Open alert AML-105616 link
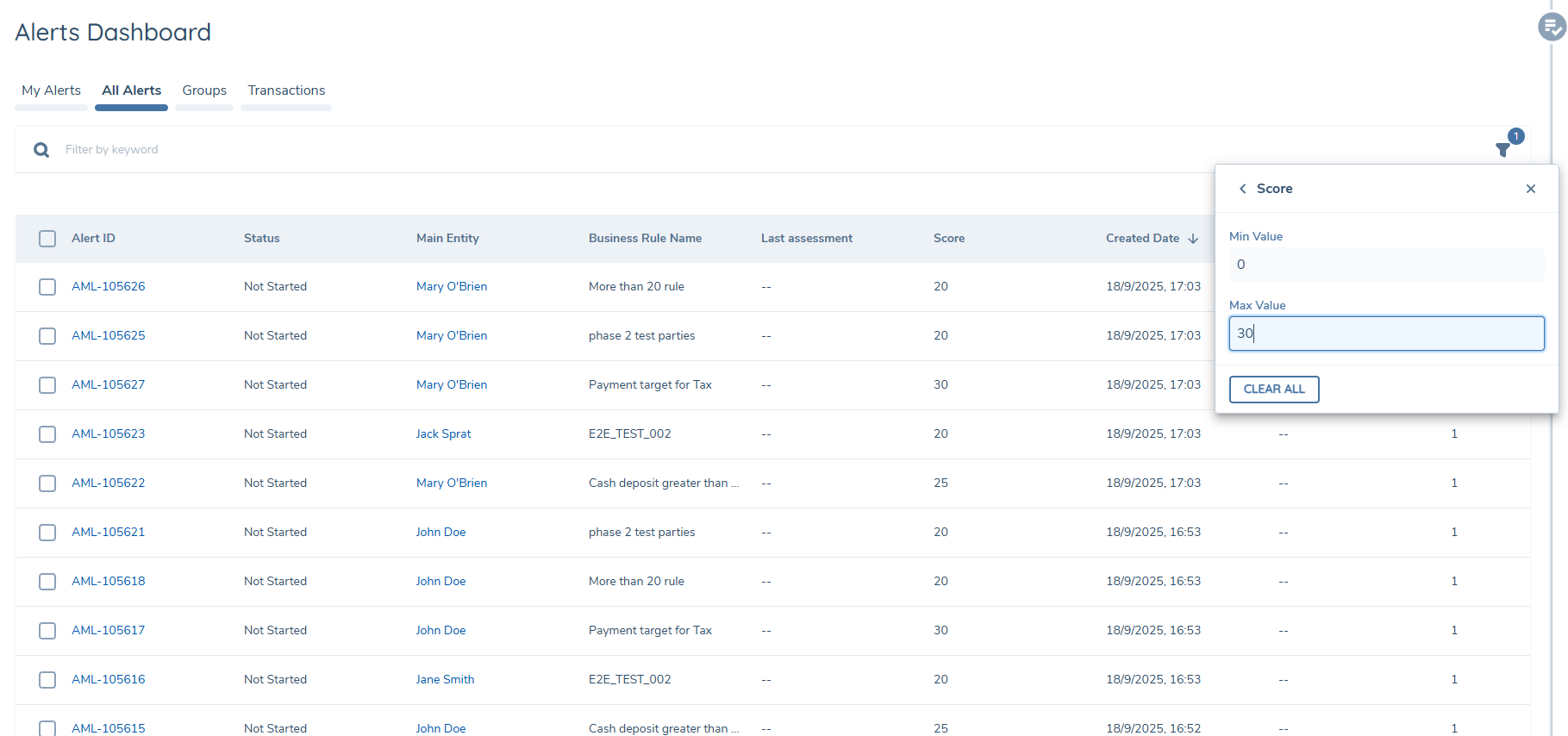Viewport: 1568px width, 736px height. [109, 680]
